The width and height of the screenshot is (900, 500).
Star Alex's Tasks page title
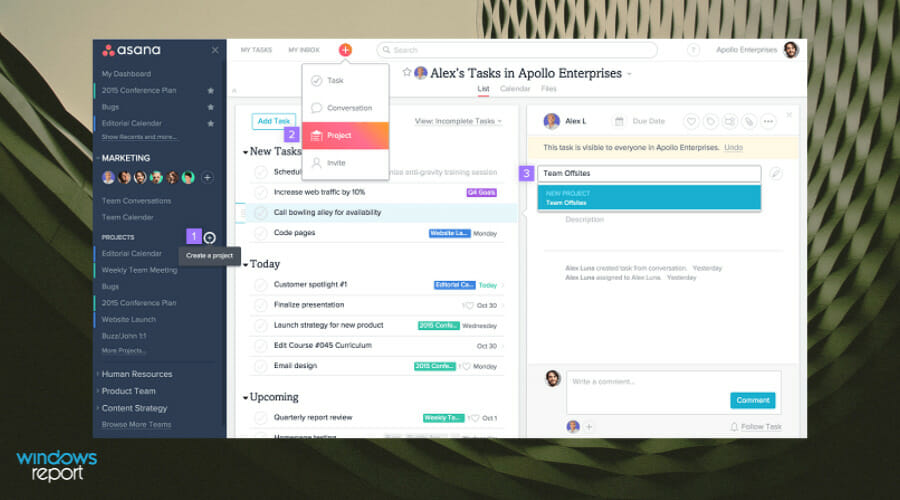[407, 72]
